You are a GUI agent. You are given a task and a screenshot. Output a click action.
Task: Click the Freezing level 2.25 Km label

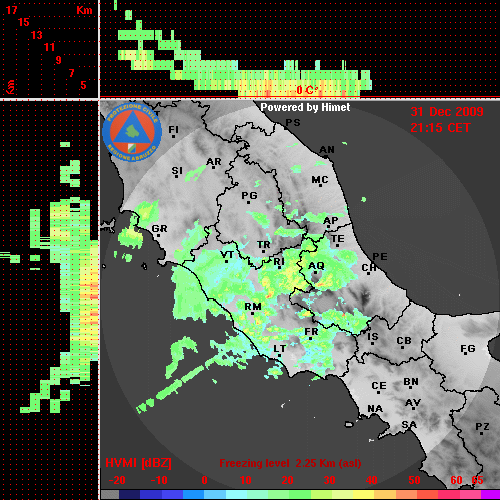[290, 463]
